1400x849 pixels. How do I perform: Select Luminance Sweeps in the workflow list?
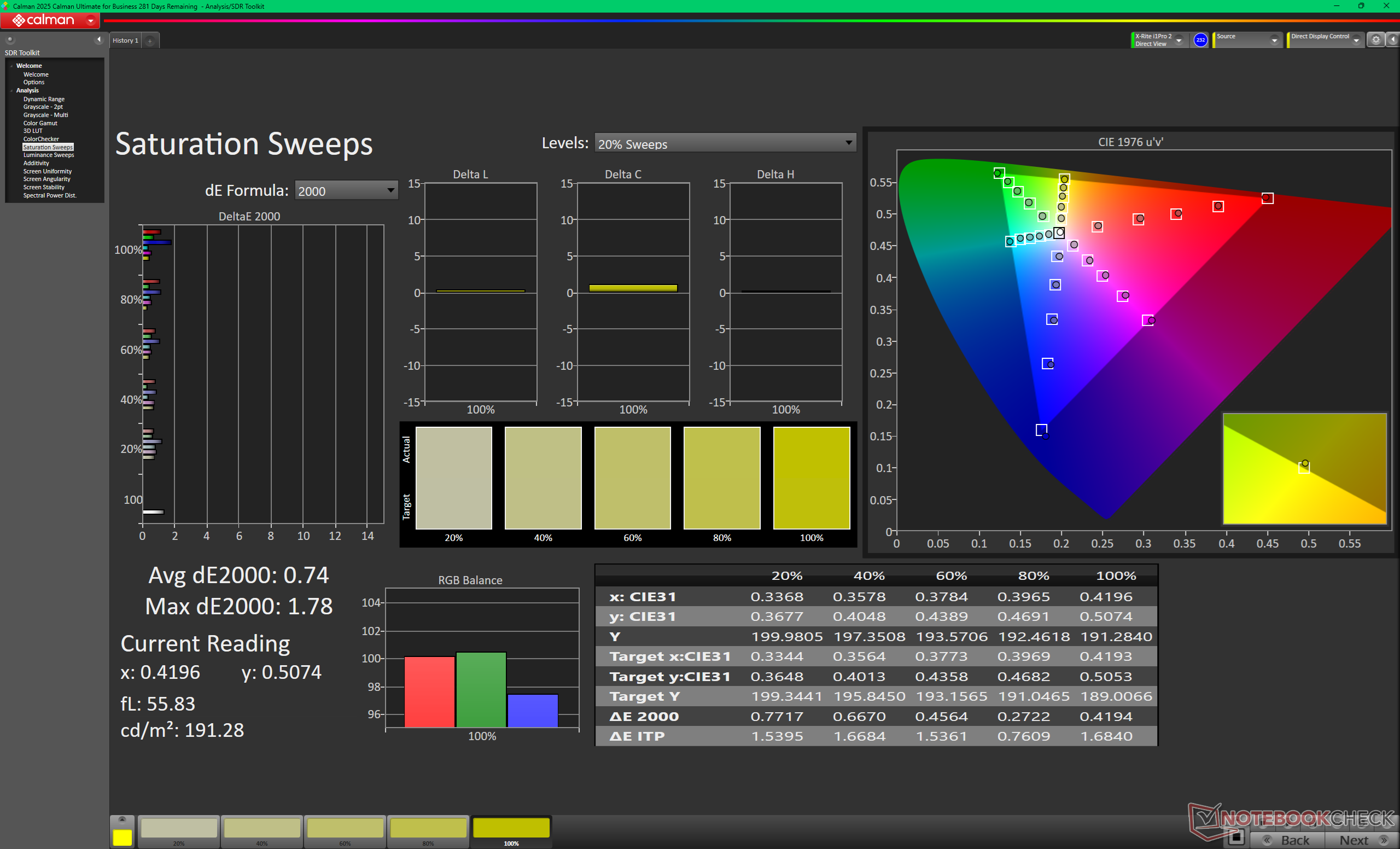click(48, 155)
